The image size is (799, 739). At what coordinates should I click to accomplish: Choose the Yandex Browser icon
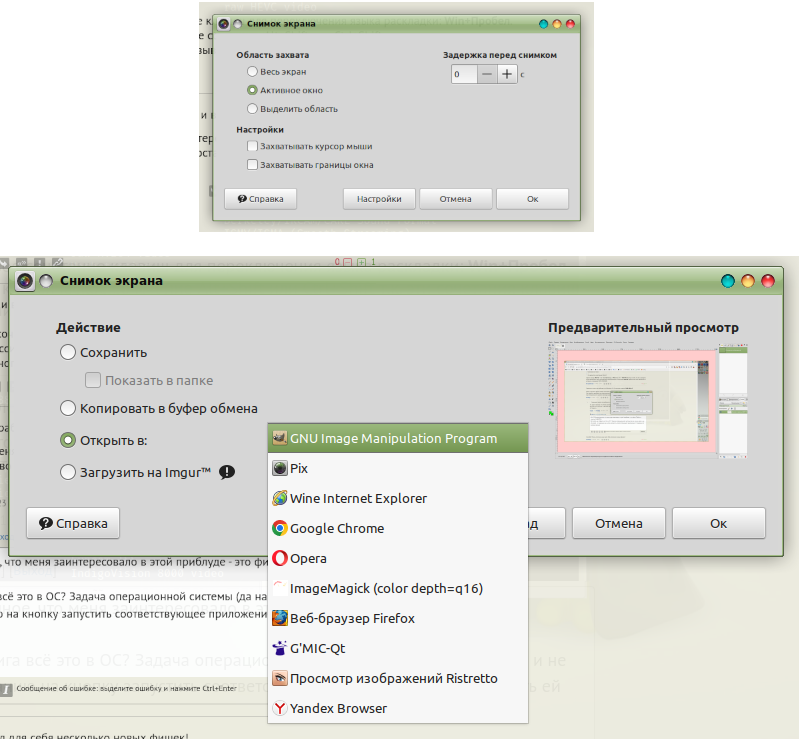point(281,708)
